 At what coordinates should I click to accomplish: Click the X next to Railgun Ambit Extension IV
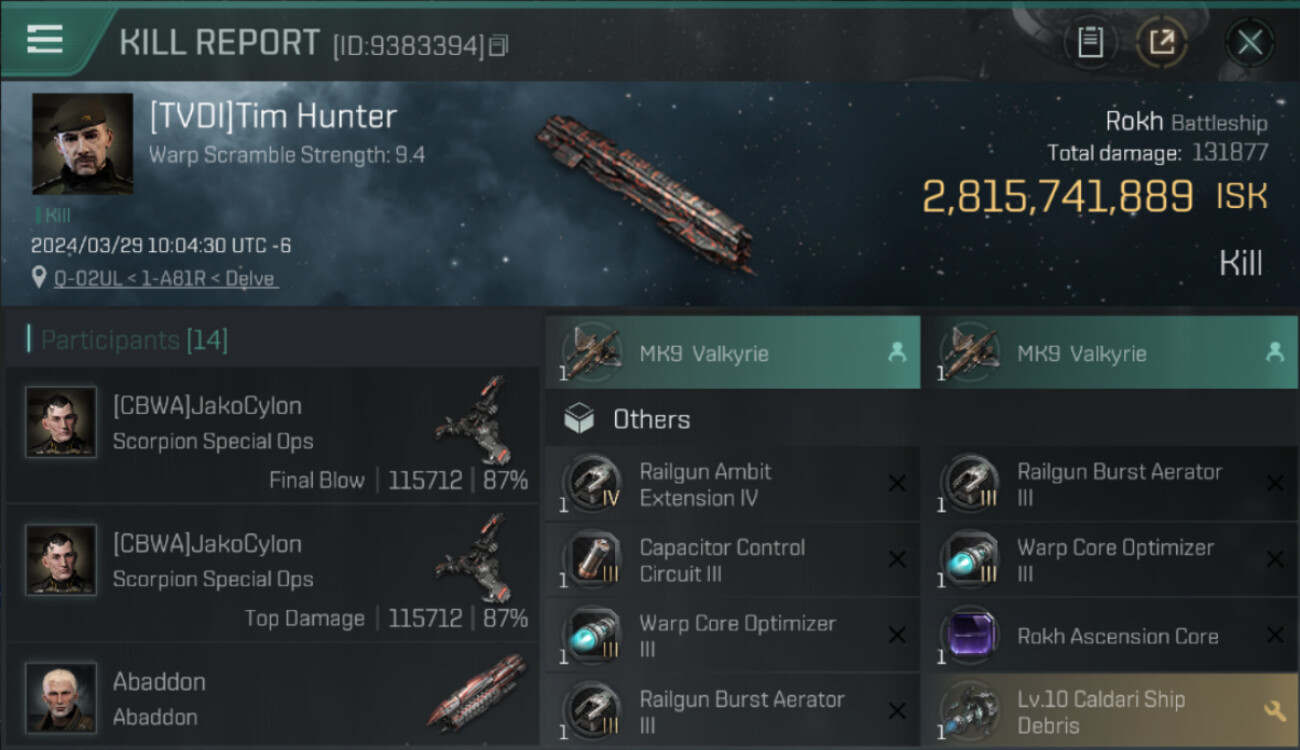897,484
